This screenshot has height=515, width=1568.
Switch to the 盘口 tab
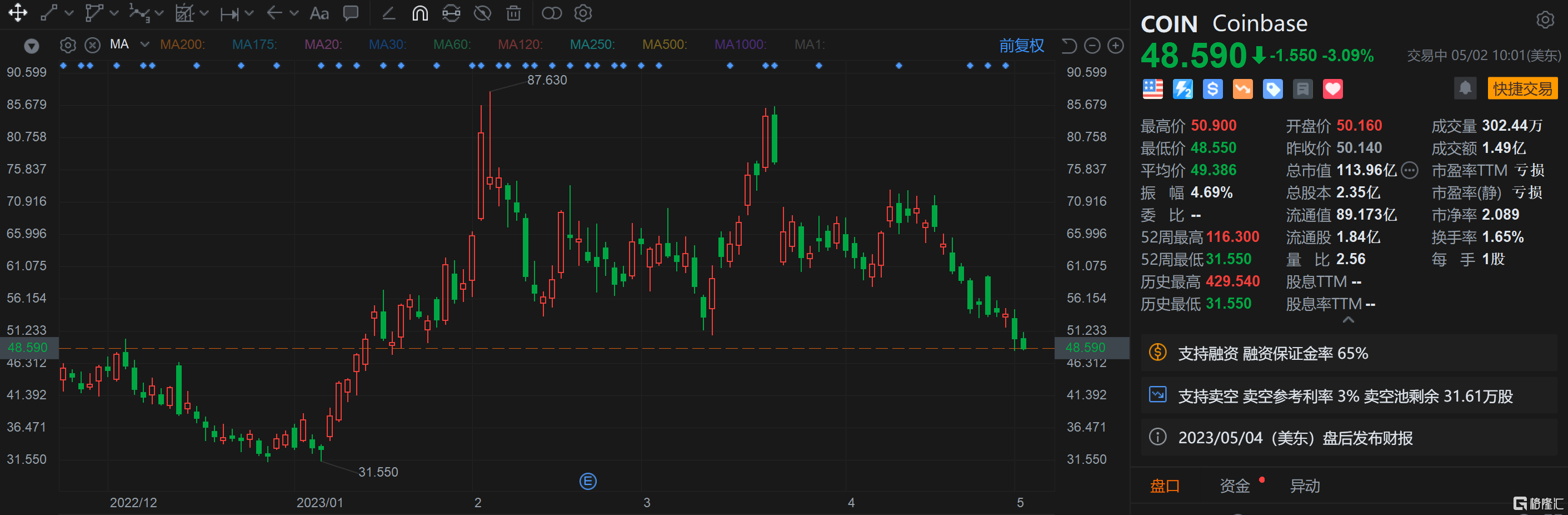tap(1165, 486)
